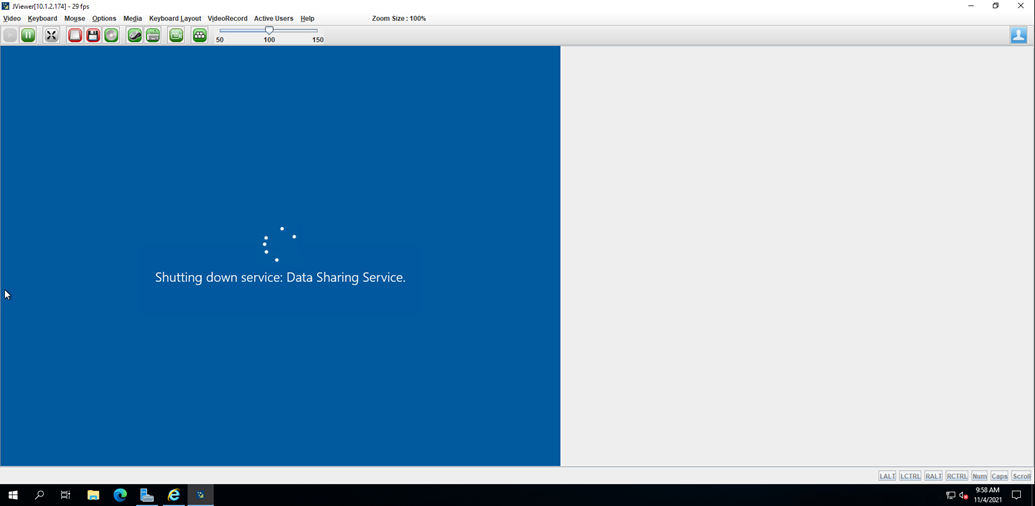This screenshot has width=1035, height=506.
Task: Click the hotkeys icon next to zoom slider
Action: (200, 35)
